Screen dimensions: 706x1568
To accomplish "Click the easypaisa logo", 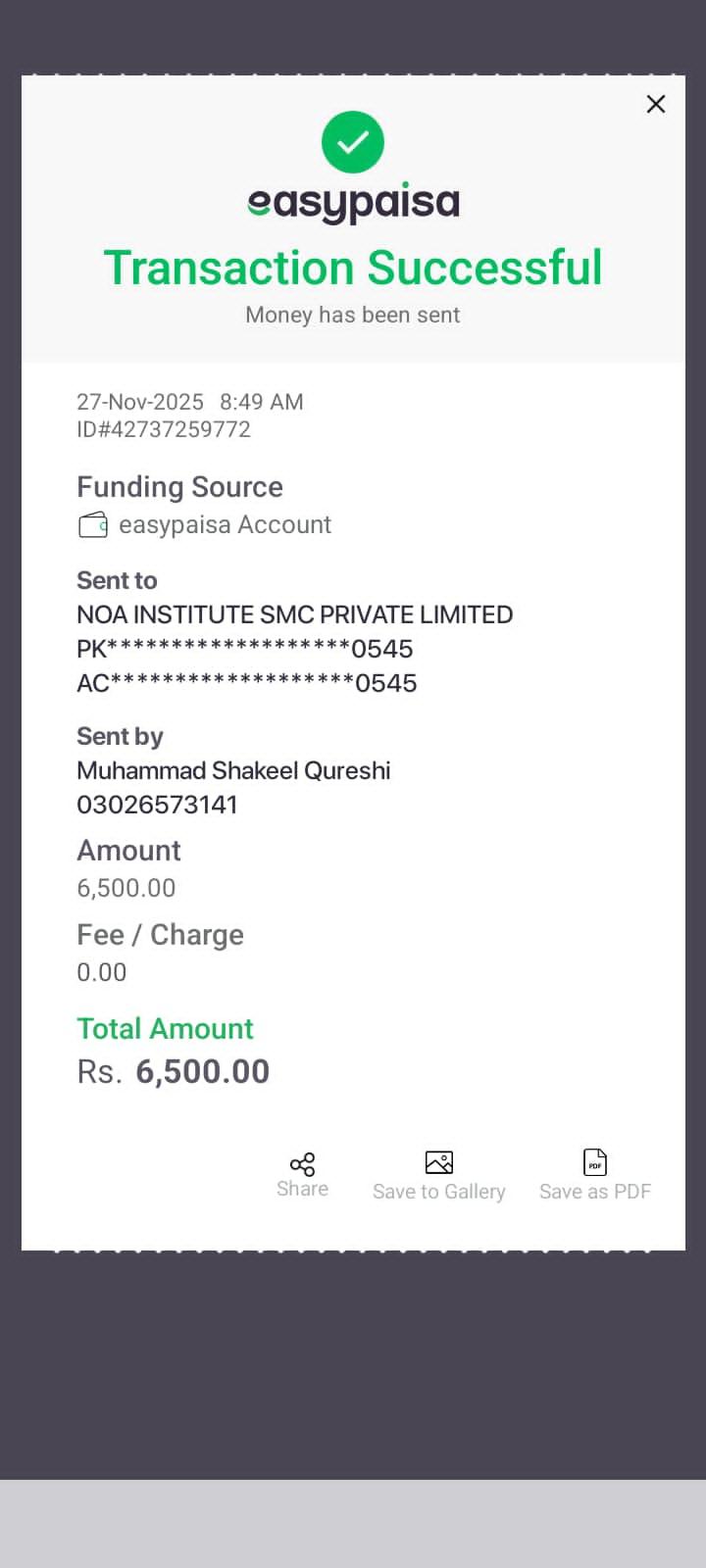I will [353, 203].
